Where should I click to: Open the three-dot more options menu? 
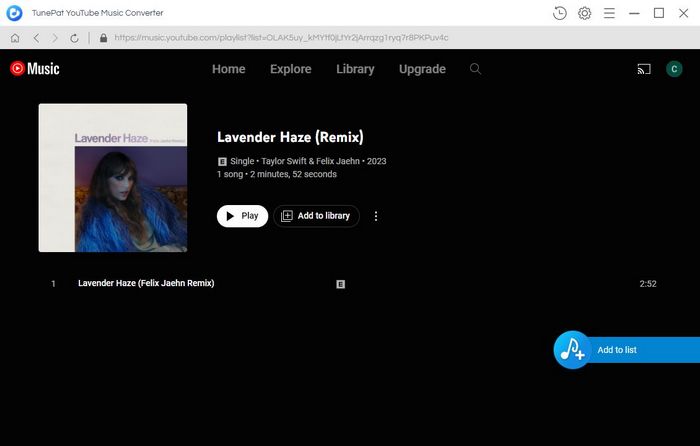click(376, 216)
